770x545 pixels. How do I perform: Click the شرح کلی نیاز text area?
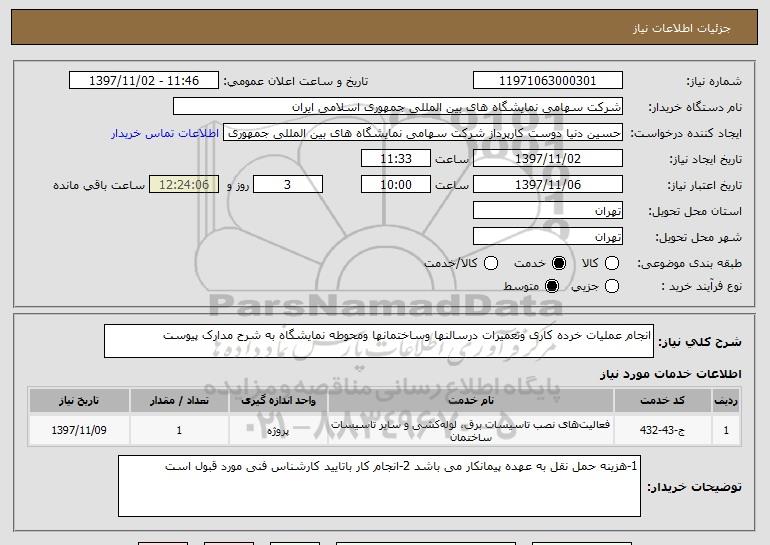point(379,341)
